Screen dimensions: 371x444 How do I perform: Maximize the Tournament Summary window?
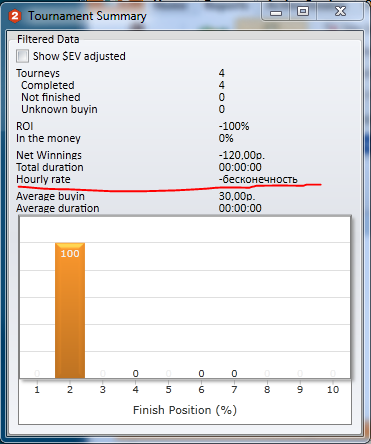[x=303, y=12]
